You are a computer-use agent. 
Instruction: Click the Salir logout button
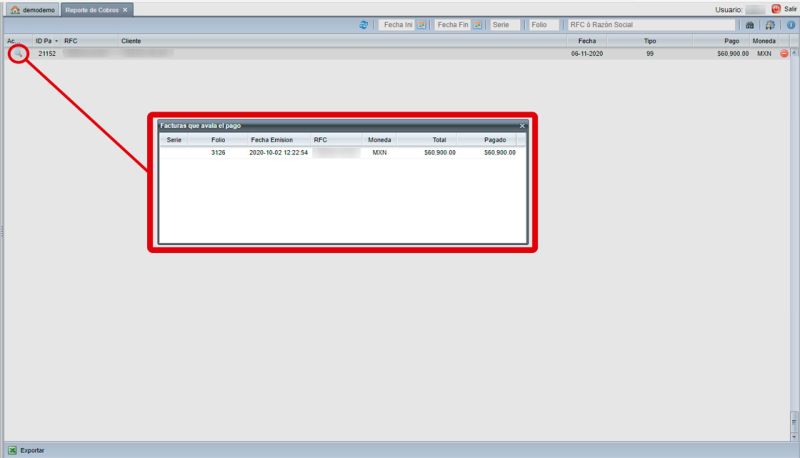[x=783, y=8]
